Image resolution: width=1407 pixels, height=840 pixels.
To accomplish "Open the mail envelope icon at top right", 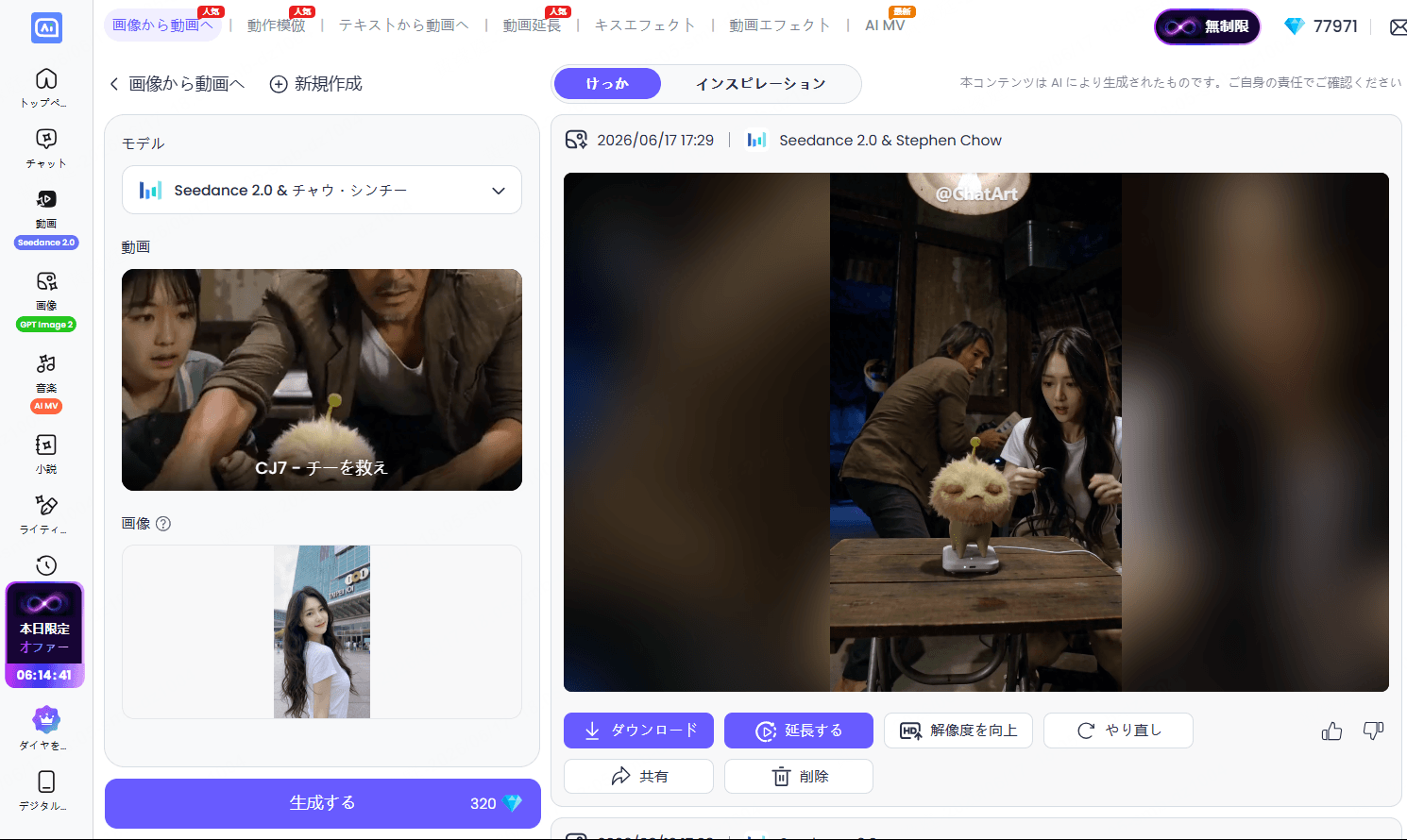I will point(1399,27).
